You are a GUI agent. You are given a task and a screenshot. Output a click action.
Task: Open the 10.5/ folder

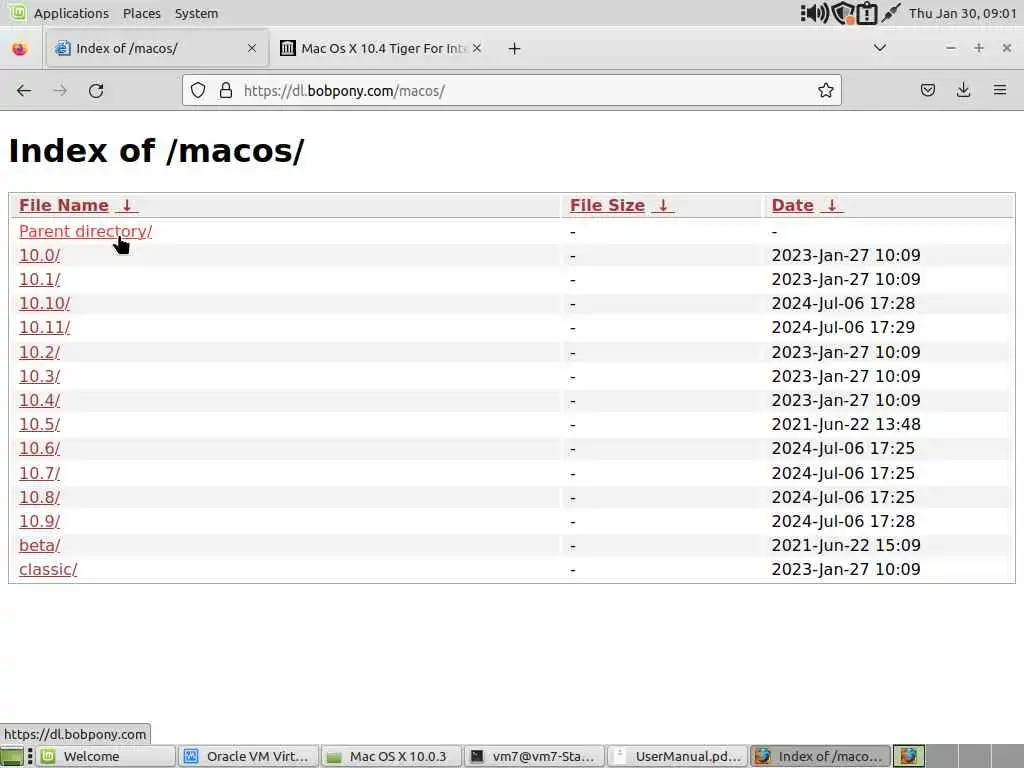[39, 424]
